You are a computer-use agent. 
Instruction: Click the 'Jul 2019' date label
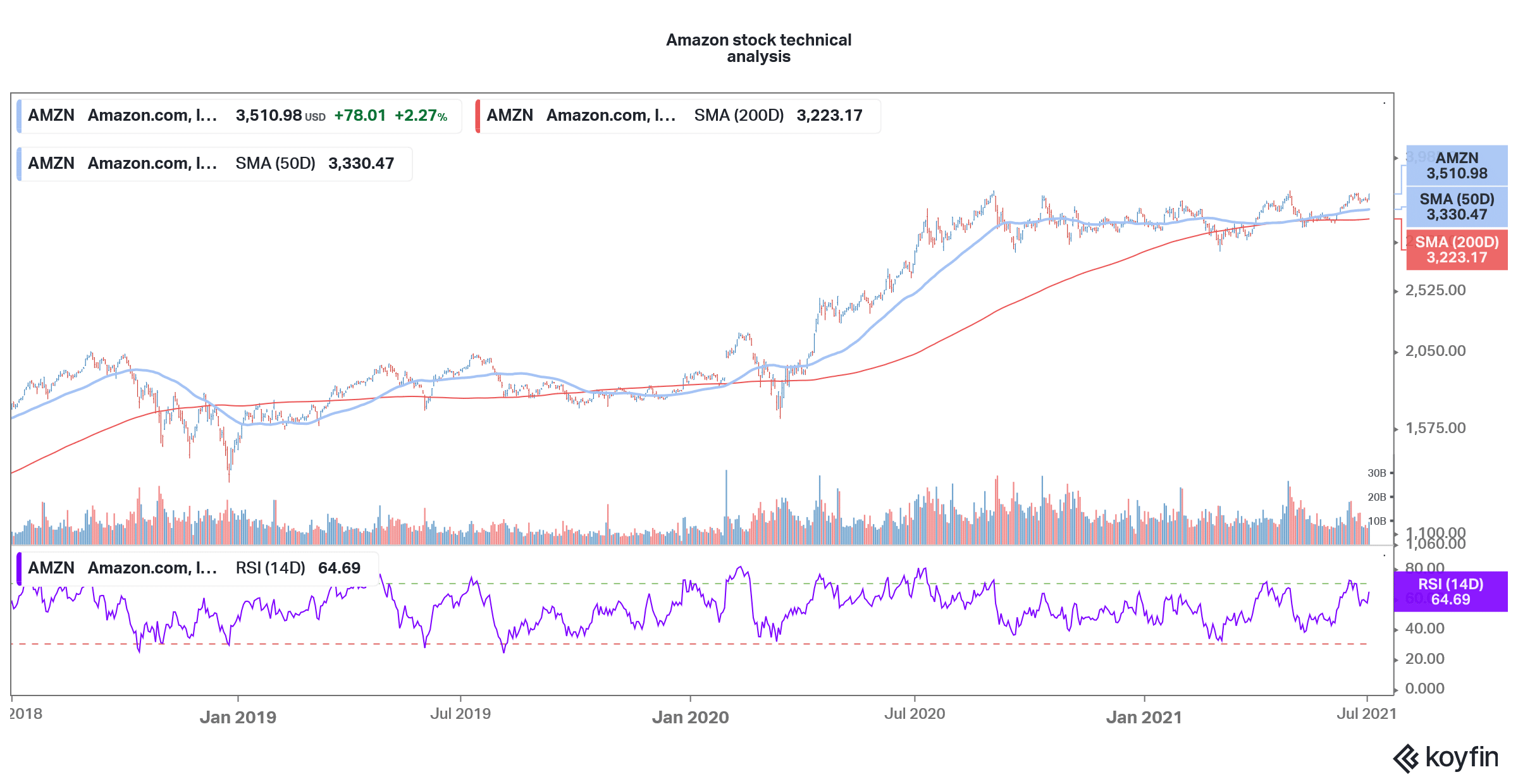coord(460,714)
